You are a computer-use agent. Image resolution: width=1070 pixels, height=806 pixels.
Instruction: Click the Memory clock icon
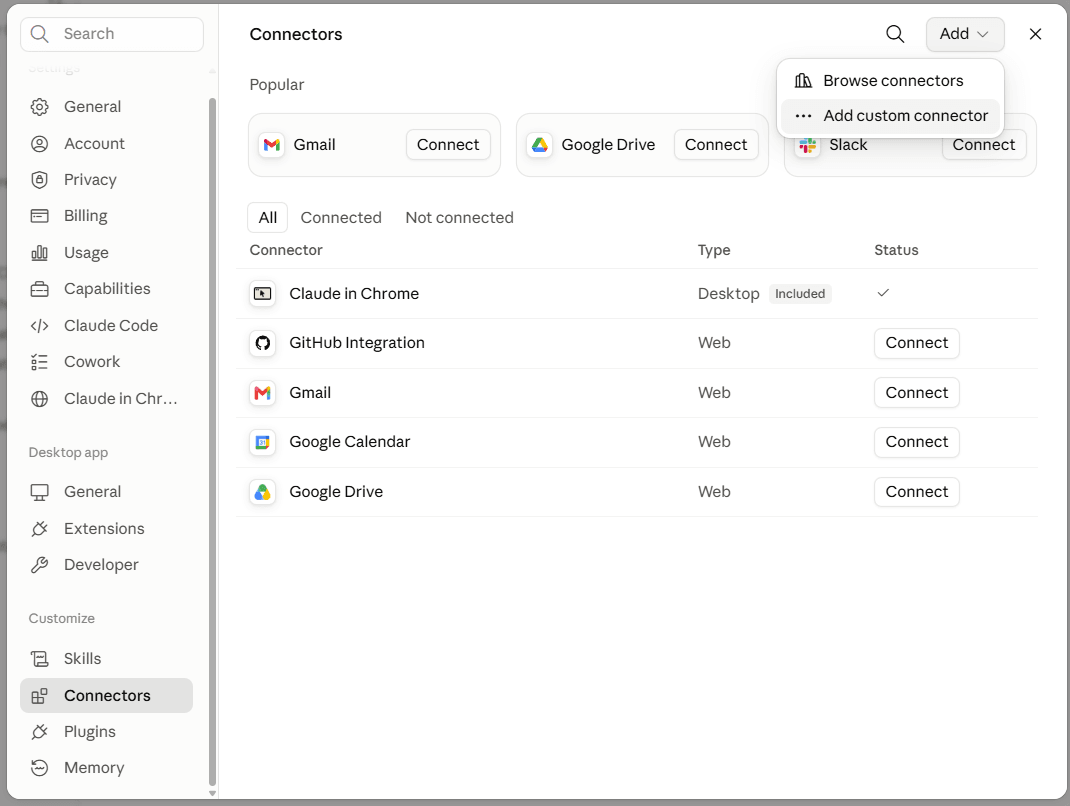pyautogui.click(x=40, y=768)
